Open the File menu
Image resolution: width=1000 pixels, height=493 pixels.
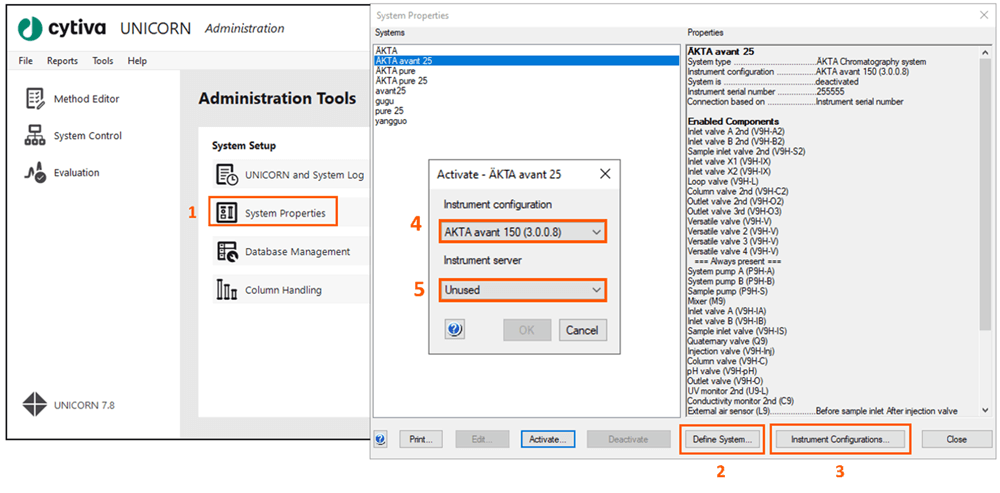26,61
